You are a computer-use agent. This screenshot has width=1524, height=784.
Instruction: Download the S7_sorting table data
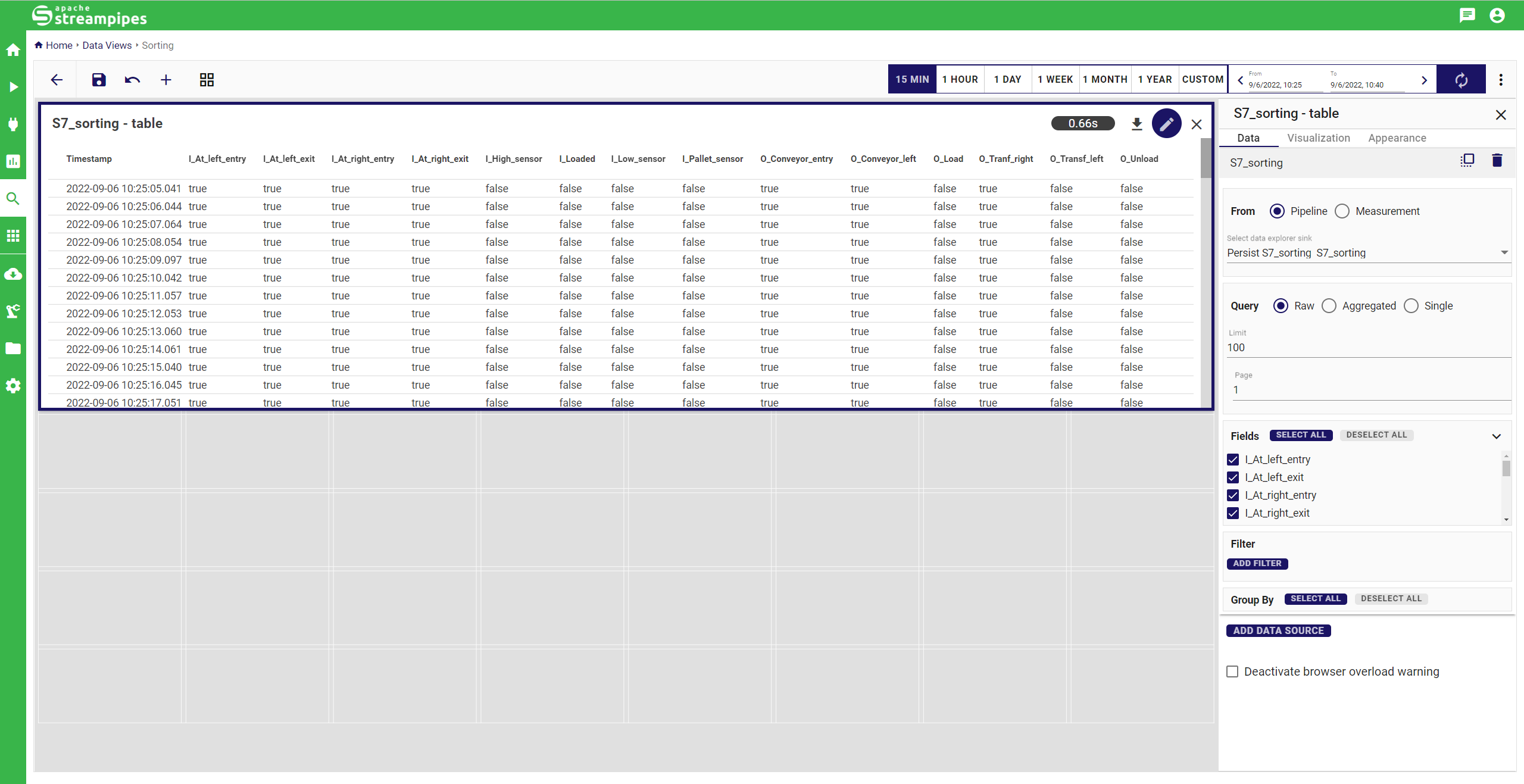coord(1136,124)
